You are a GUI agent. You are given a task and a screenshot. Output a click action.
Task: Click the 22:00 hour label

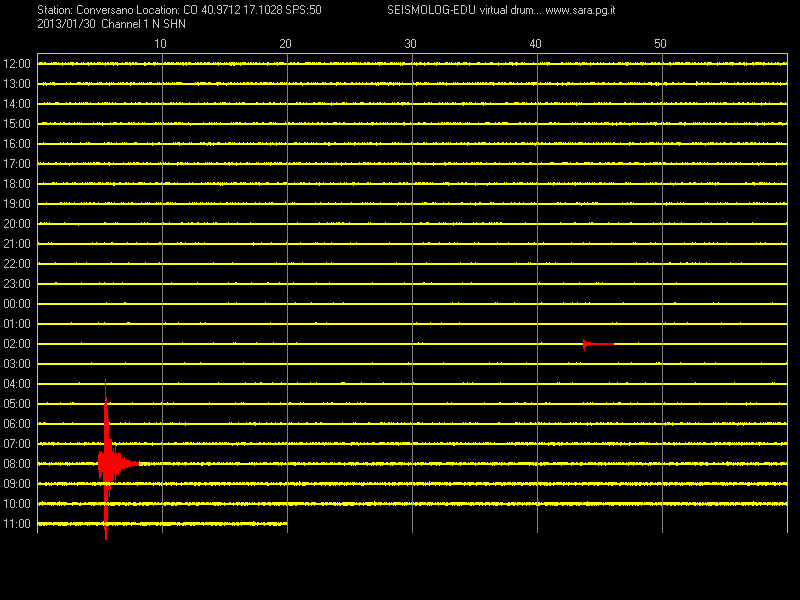pos(17,264)
